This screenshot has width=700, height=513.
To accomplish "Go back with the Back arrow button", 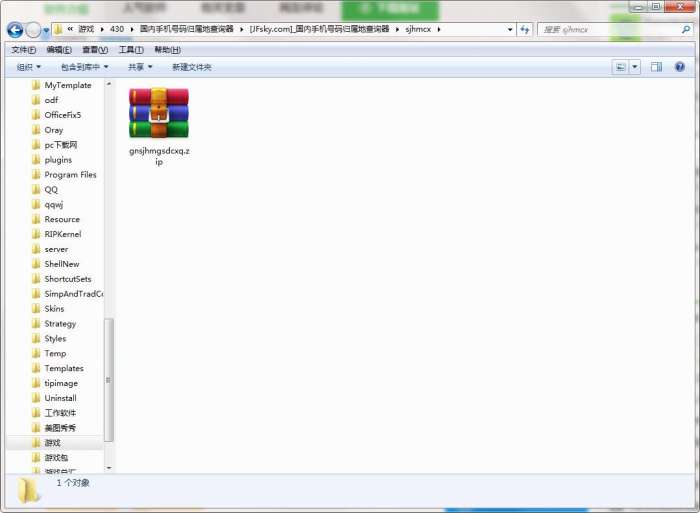I will tap(15, 30).
